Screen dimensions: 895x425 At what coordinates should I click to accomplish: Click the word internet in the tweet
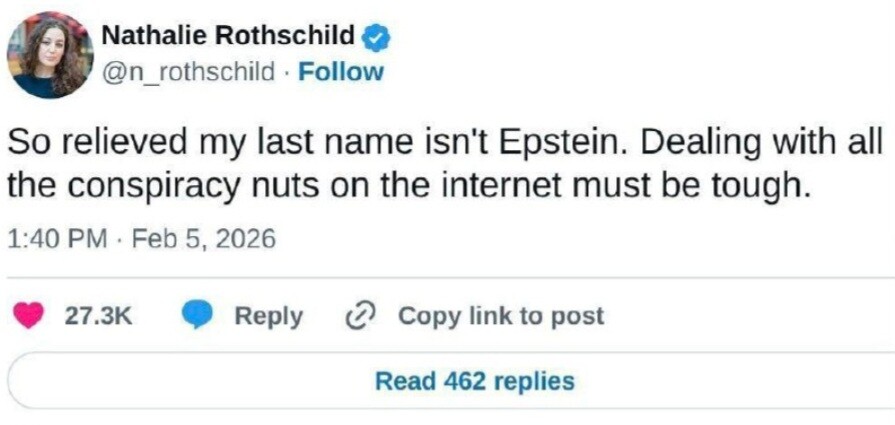tap(510, 185)
